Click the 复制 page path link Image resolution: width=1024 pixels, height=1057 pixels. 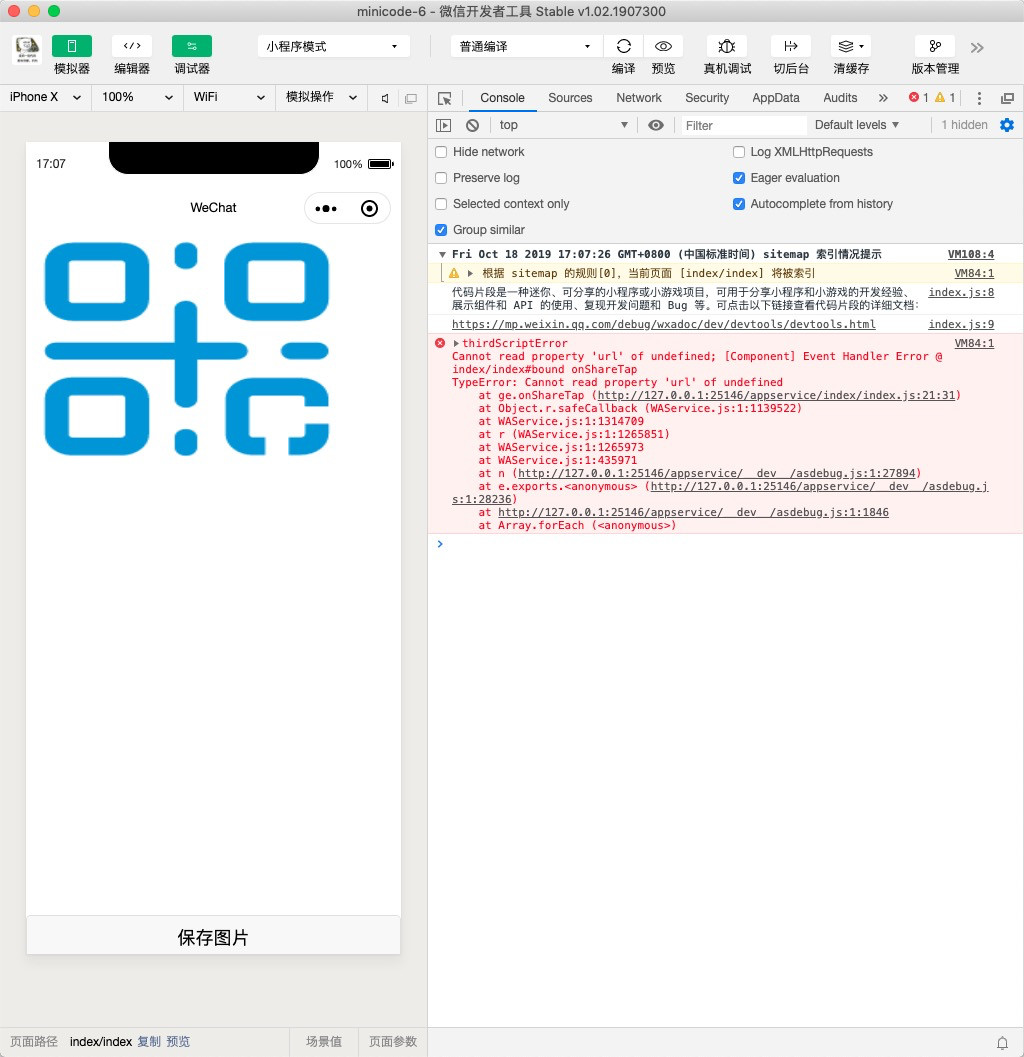click(149, 1042)
